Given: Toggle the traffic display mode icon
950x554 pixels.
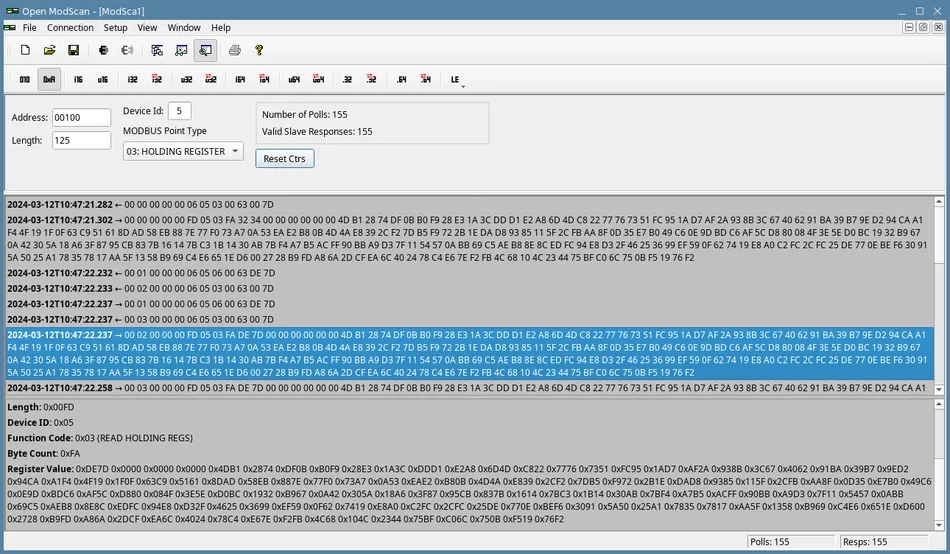Looking at the screenshot, I should tap(205, 50).
